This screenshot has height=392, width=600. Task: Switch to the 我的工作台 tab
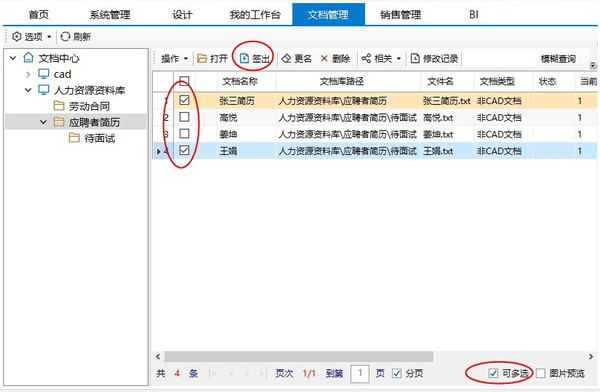click(255, 15)
